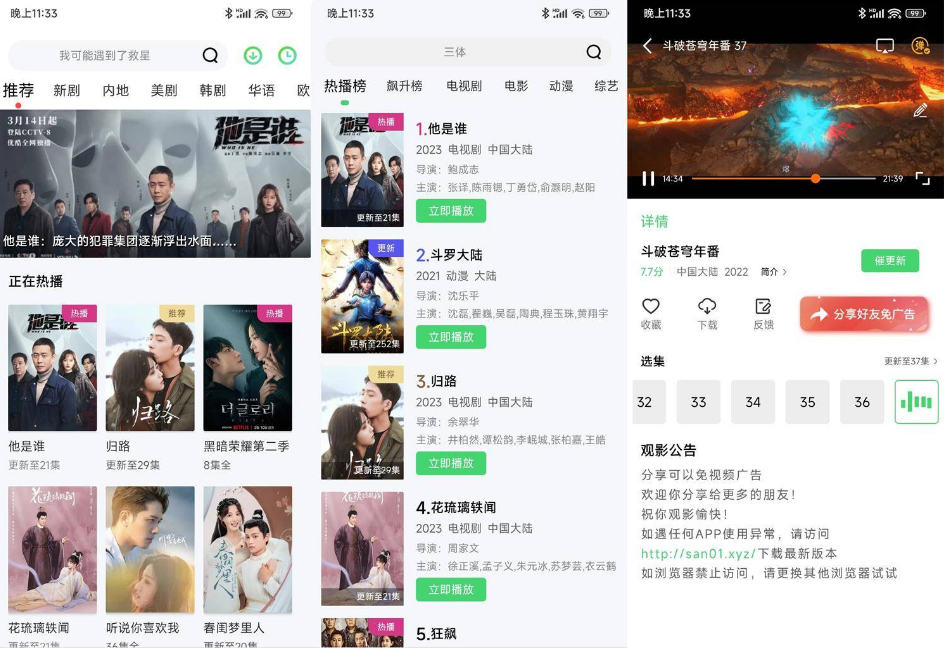This screenshot has width=944, height=648.
Task: Open 听说你喜欢我 poster
Action: [150, 549]
